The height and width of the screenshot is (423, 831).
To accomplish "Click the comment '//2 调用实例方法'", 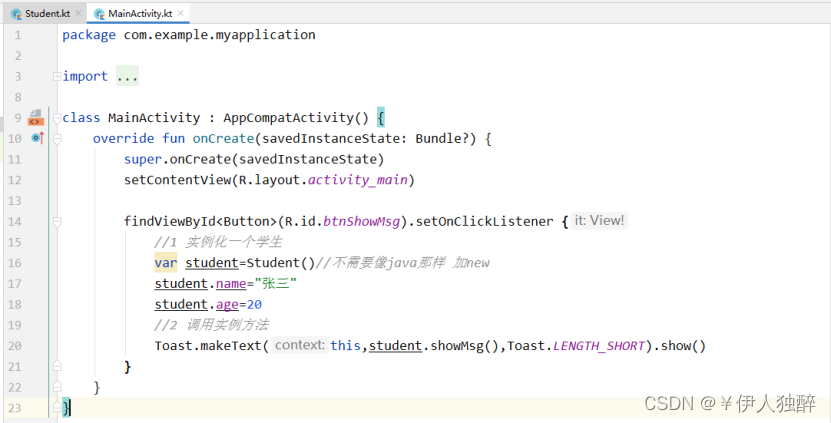I will (211, 325).
